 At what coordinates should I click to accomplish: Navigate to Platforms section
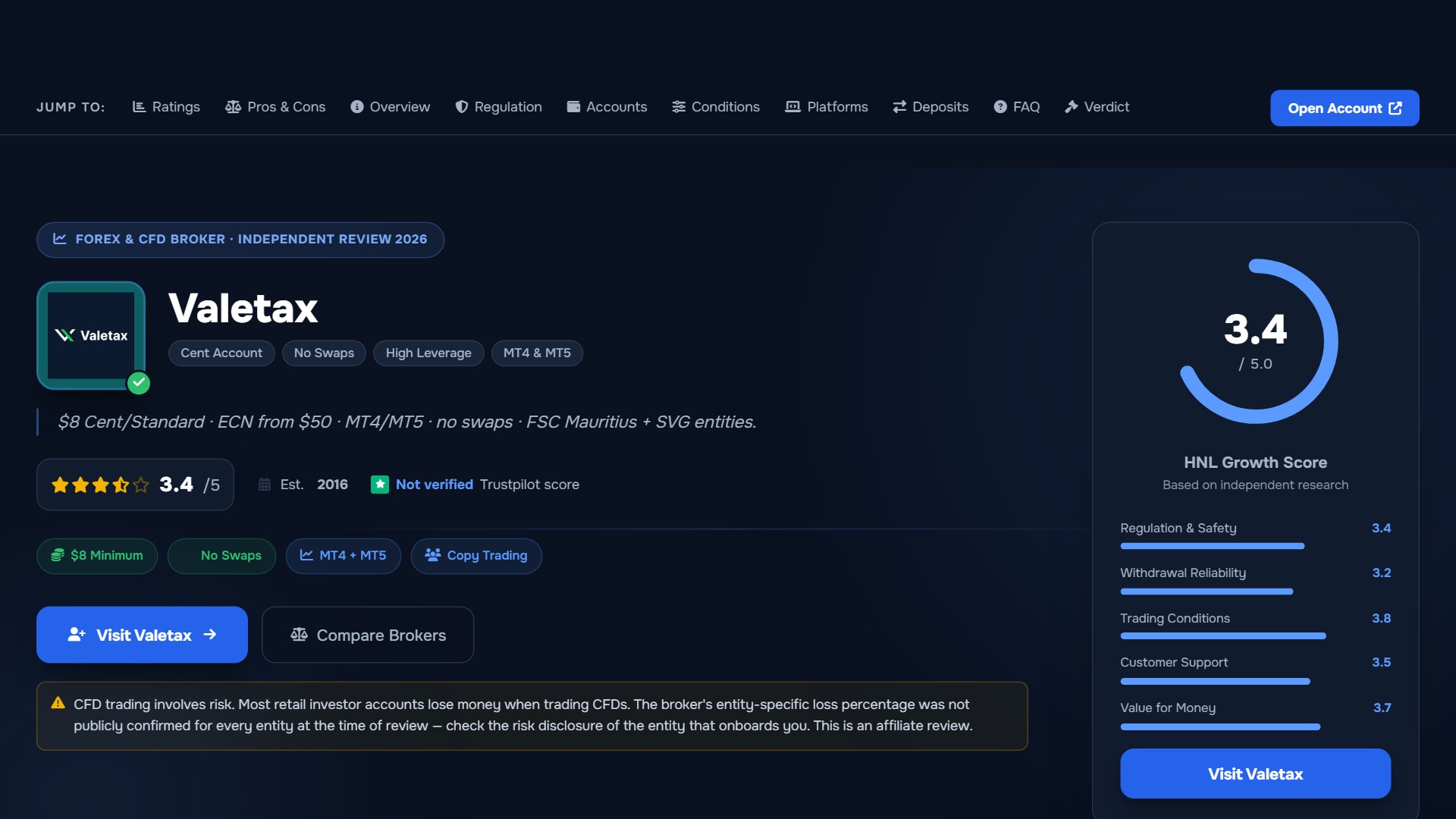827,107
